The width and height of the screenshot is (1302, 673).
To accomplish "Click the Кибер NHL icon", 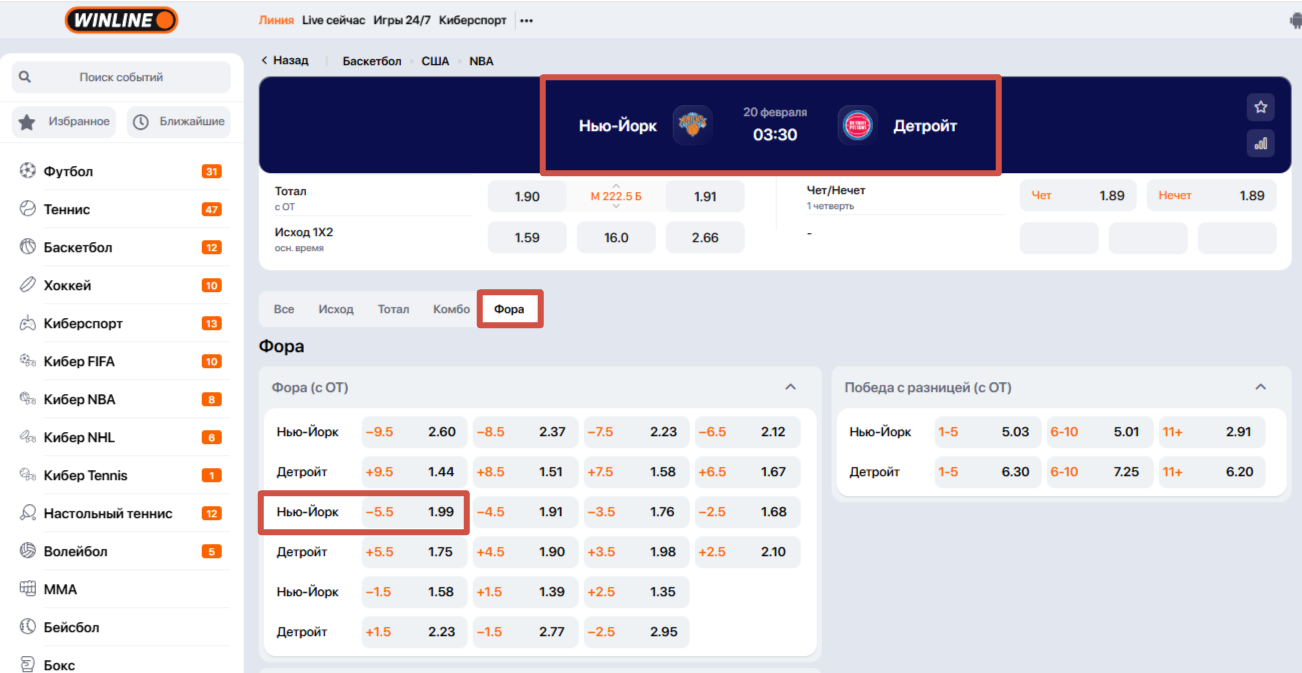I will pyautogui.click(x=28, y=437).
